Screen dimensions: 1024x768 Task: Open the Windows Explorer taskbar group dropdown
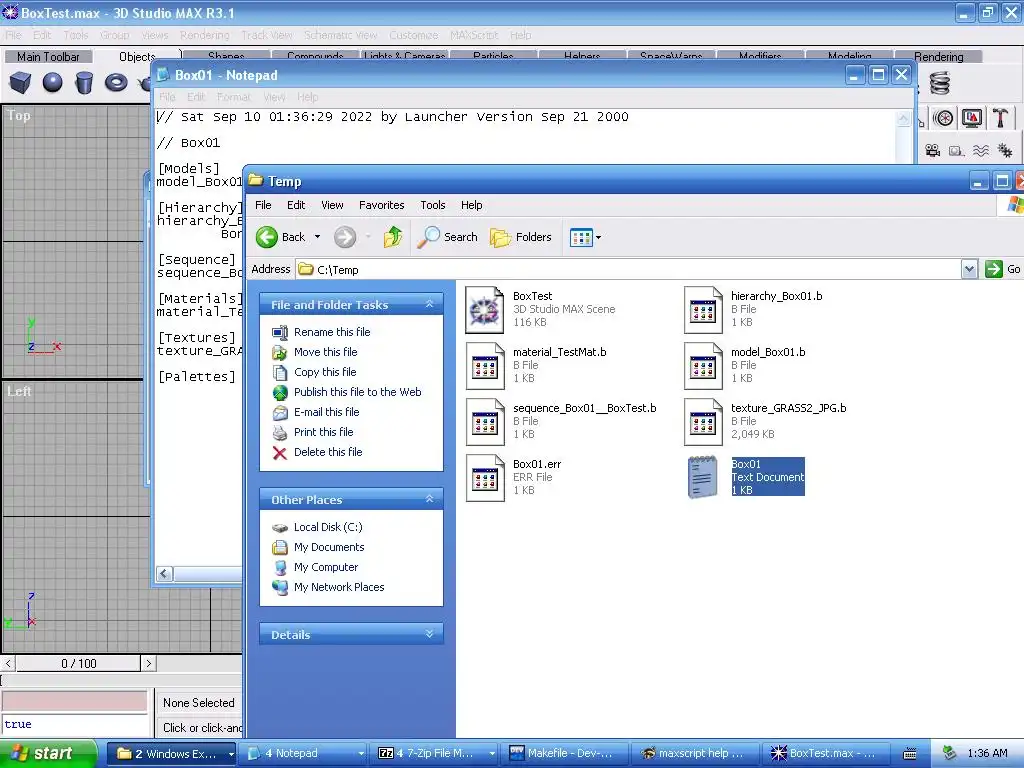click(231, 754)
